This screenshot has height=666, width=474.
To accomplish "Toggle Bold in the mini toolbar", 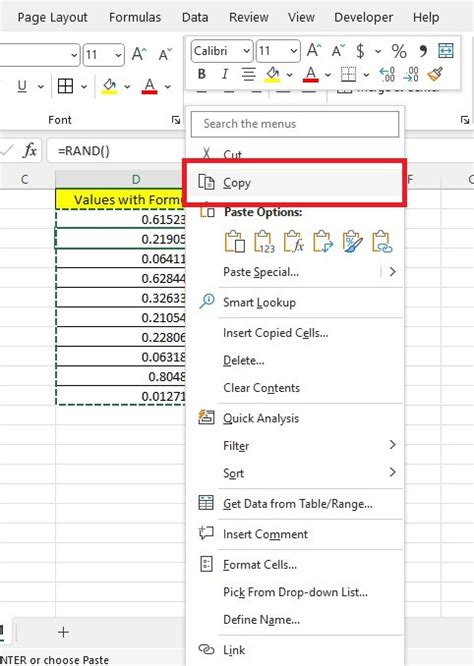I will (202, 74).
